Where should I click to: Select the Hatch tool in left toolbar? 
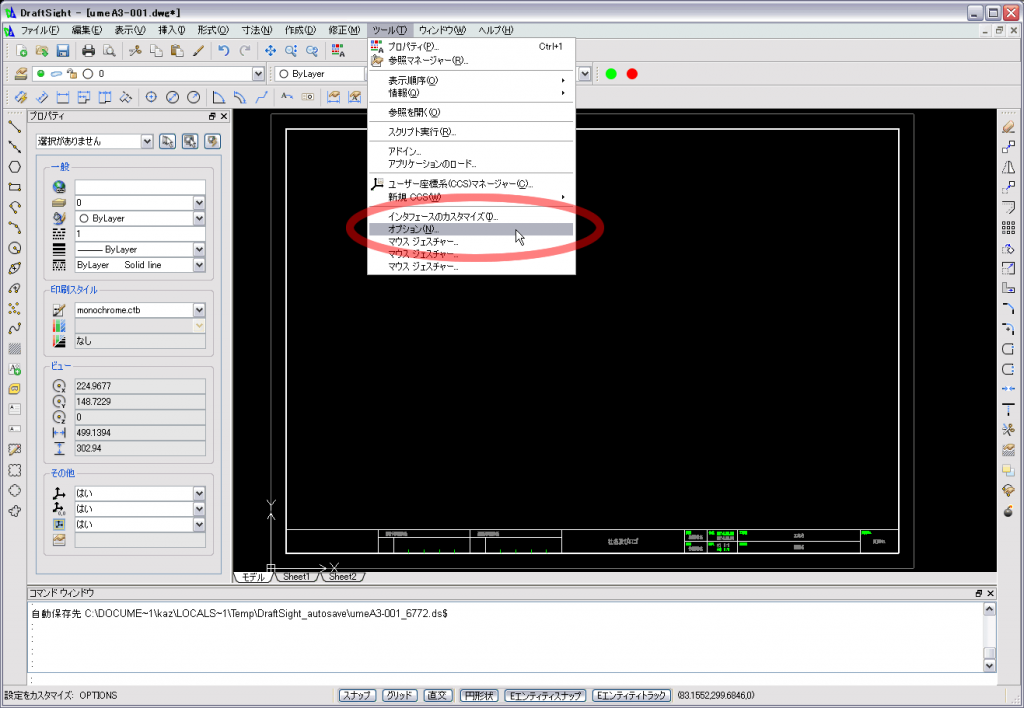14,349
